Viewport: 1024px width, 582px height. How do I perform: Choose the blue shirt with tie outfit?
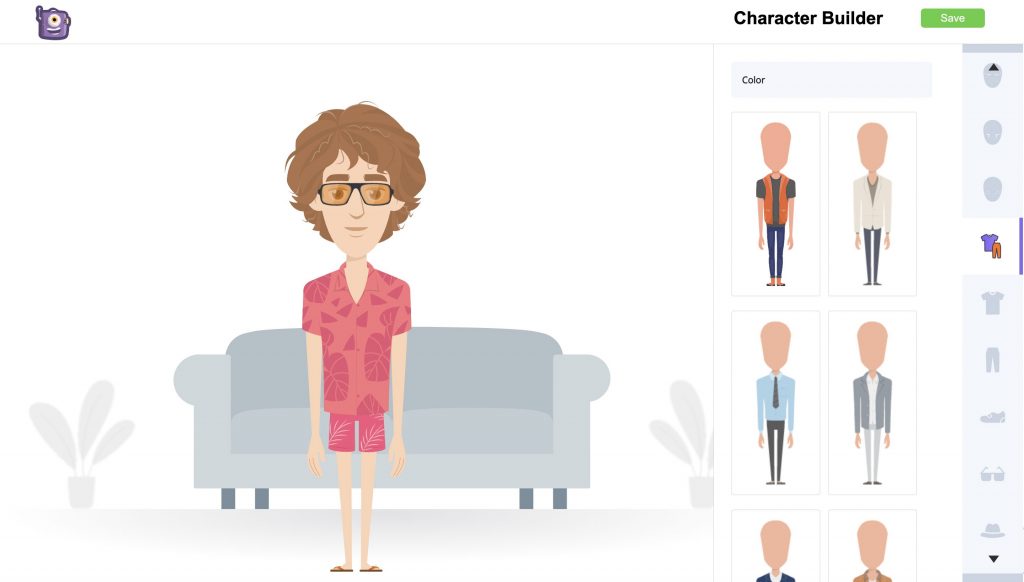775,402
